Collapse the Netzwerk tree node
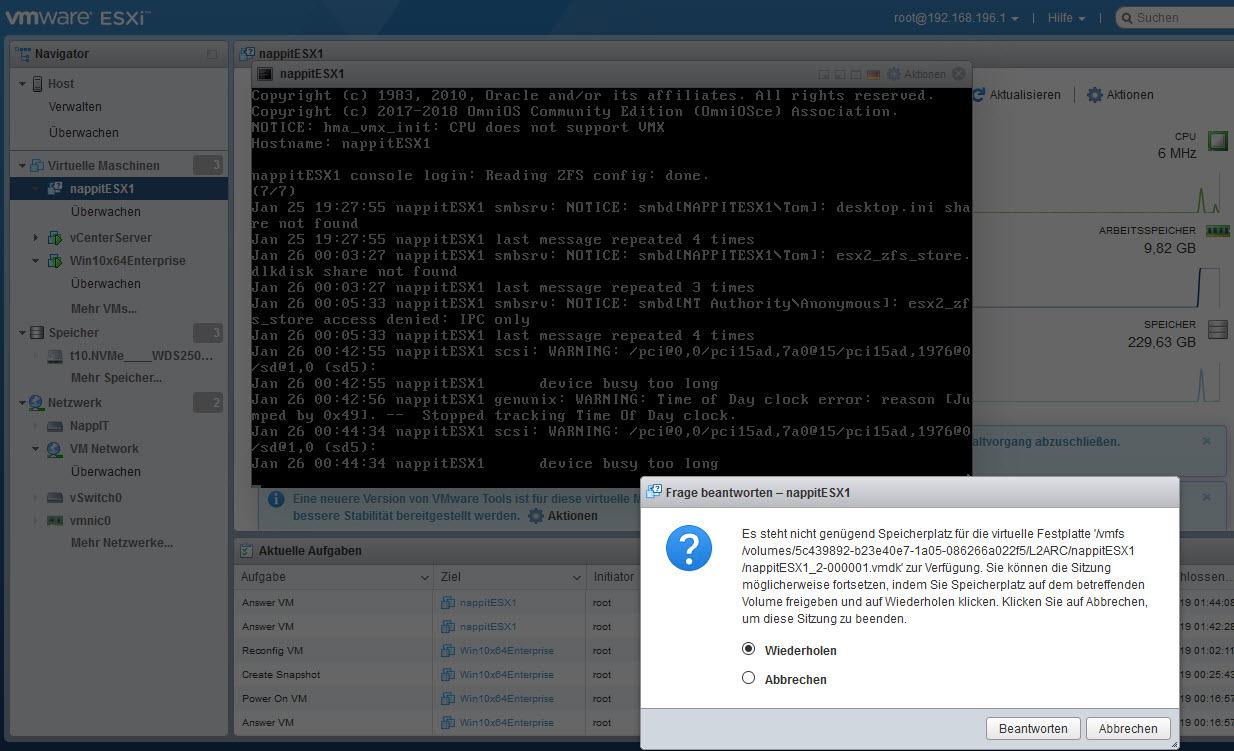This screenshot has width=1234, height=751. (22, 403)
